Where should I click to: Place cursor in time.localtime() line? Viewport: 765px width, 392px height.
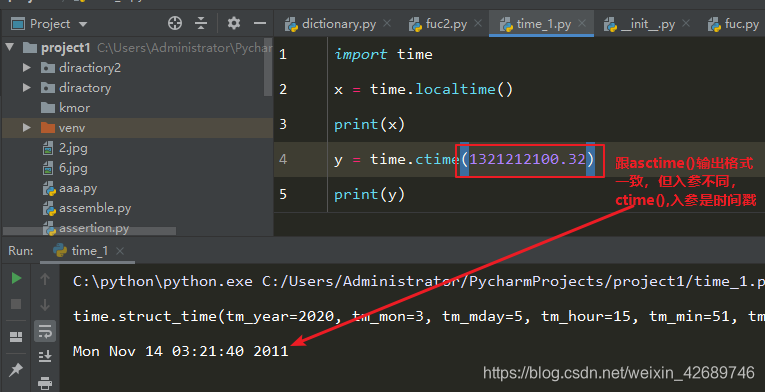[423, 89]
